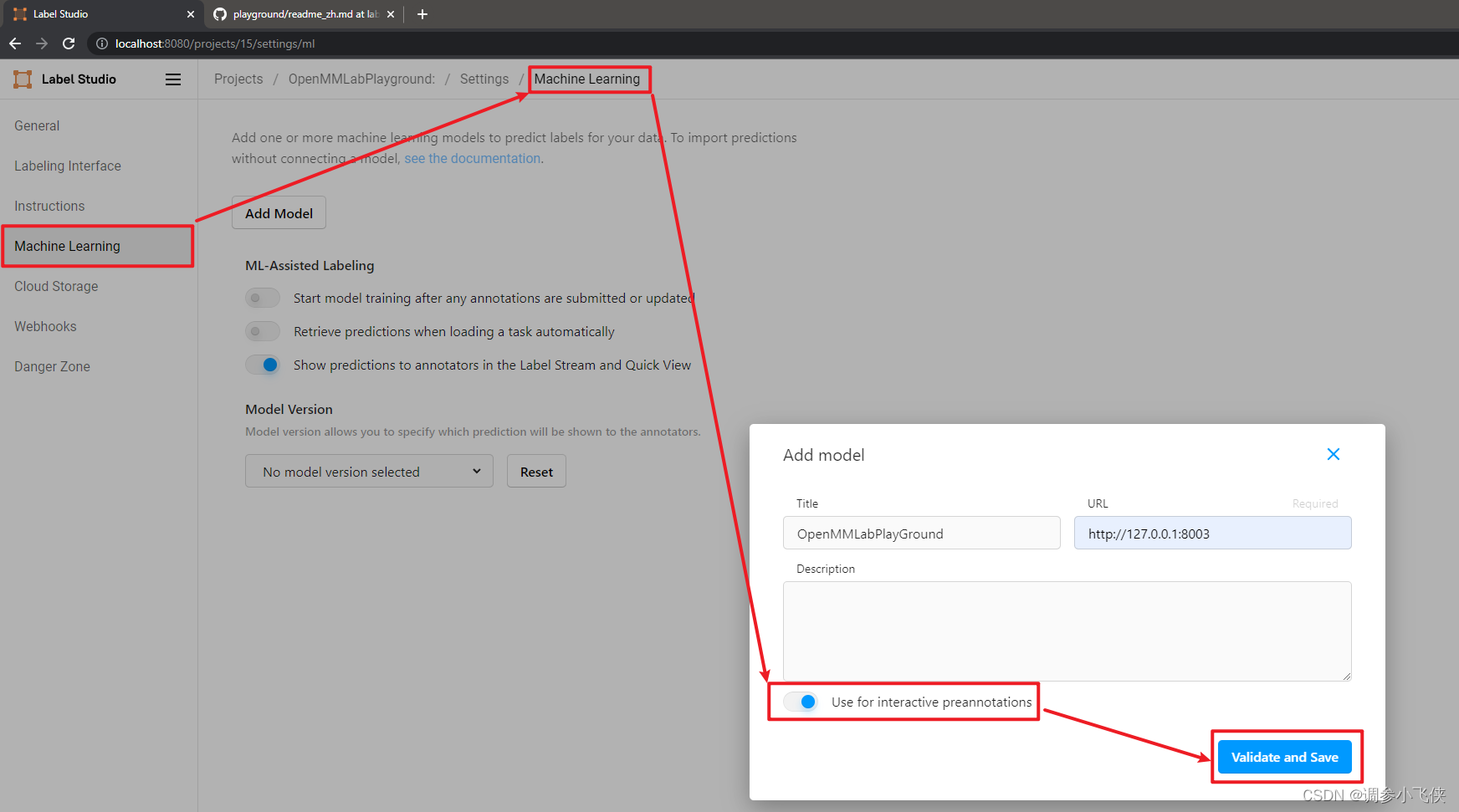The width and height of the screenshot is (1459, 812).
Task: Enable start model training after annotations toggle
Action: 263,299
